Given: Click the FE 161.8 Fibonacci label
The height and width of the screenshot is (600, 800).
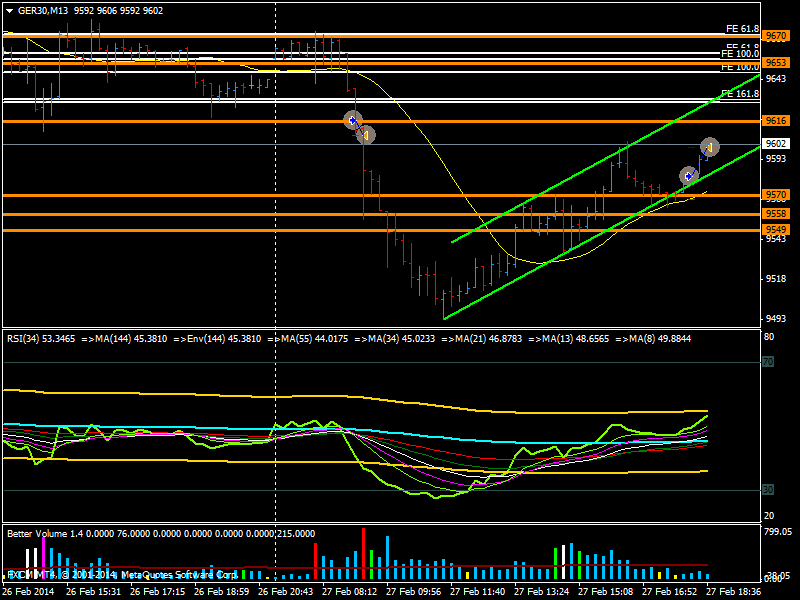Looking at the screenshot, I should (740, 94).
